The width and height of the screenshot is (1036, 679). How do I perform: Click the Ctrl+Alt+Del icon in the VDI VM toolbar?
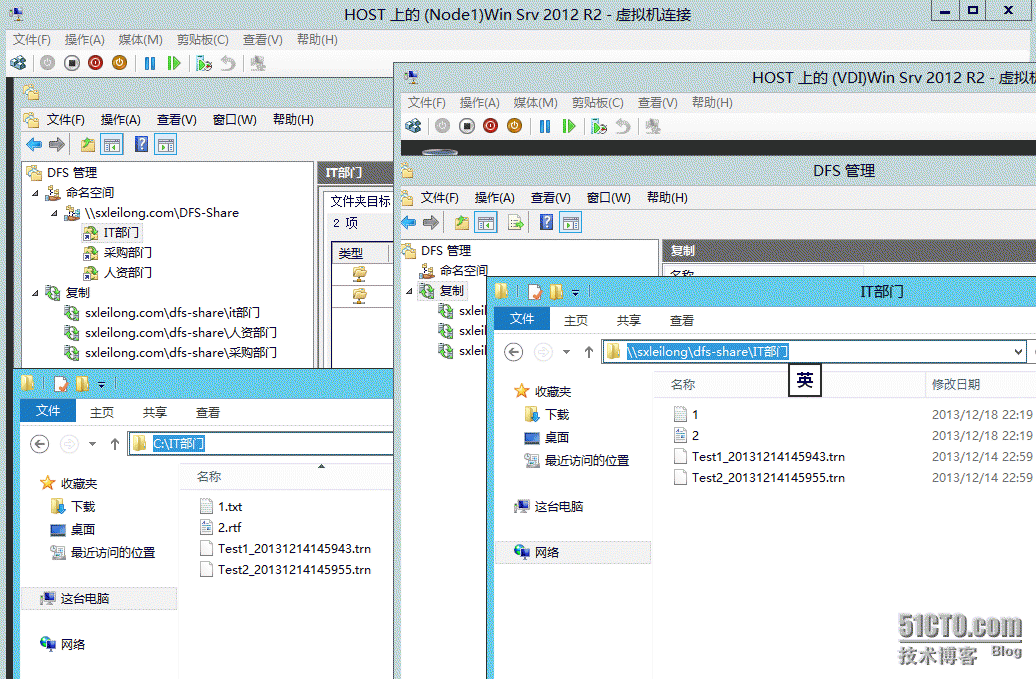413,126
